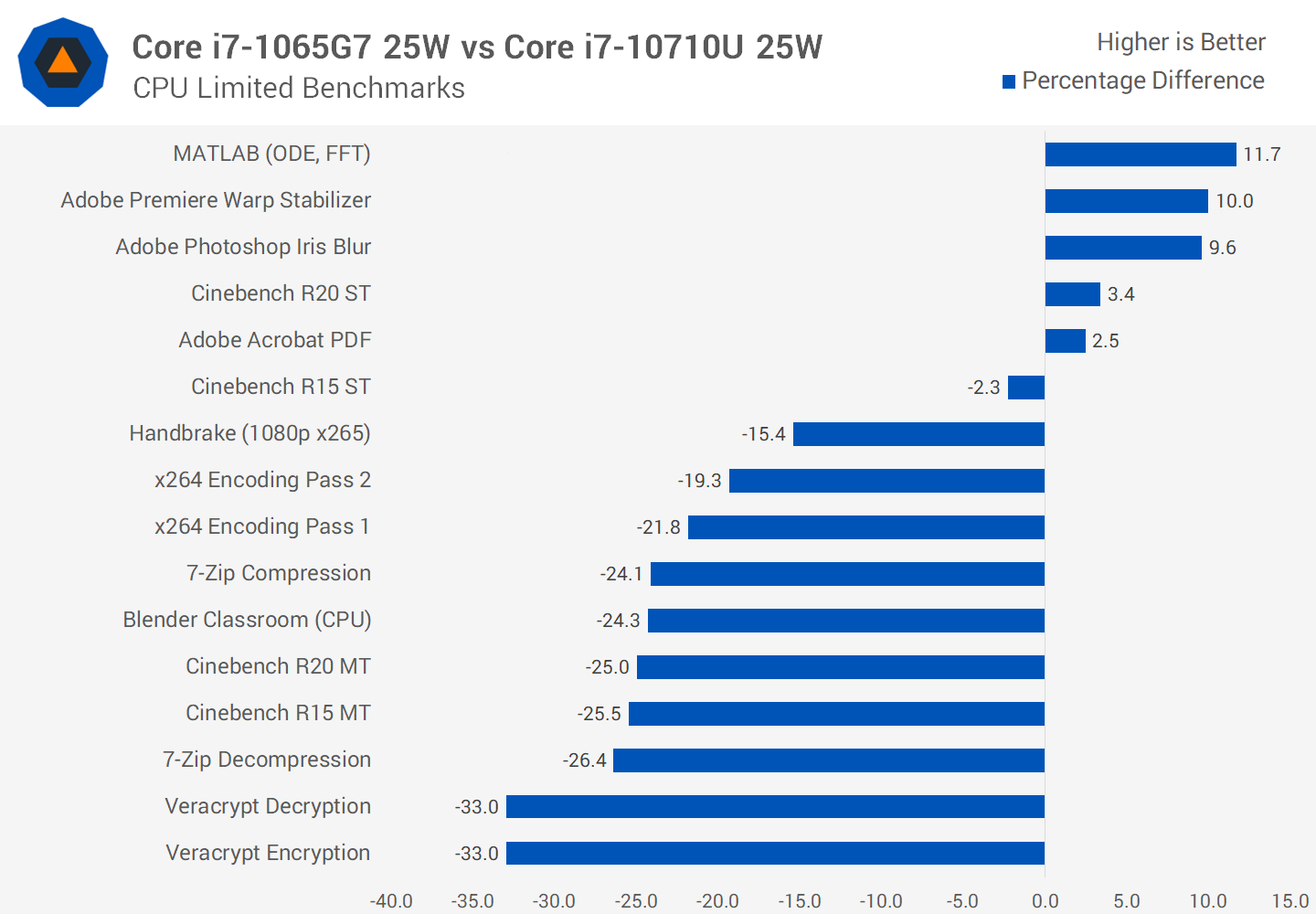Click the 7-Zip Decompression bar

point(829,760)
